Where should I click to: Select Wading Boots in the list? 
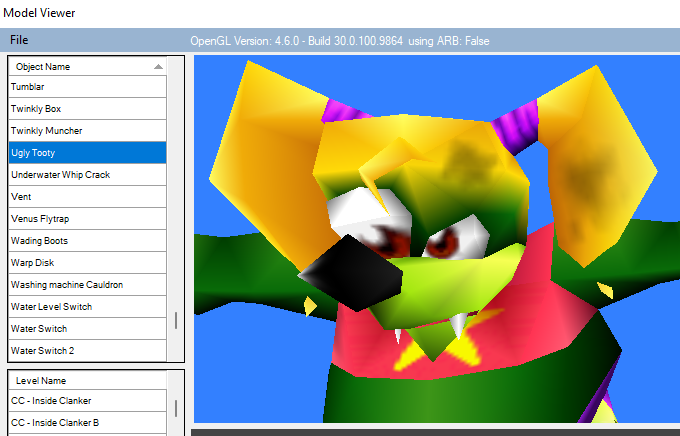pyautogui.click(x=87, y=240)
